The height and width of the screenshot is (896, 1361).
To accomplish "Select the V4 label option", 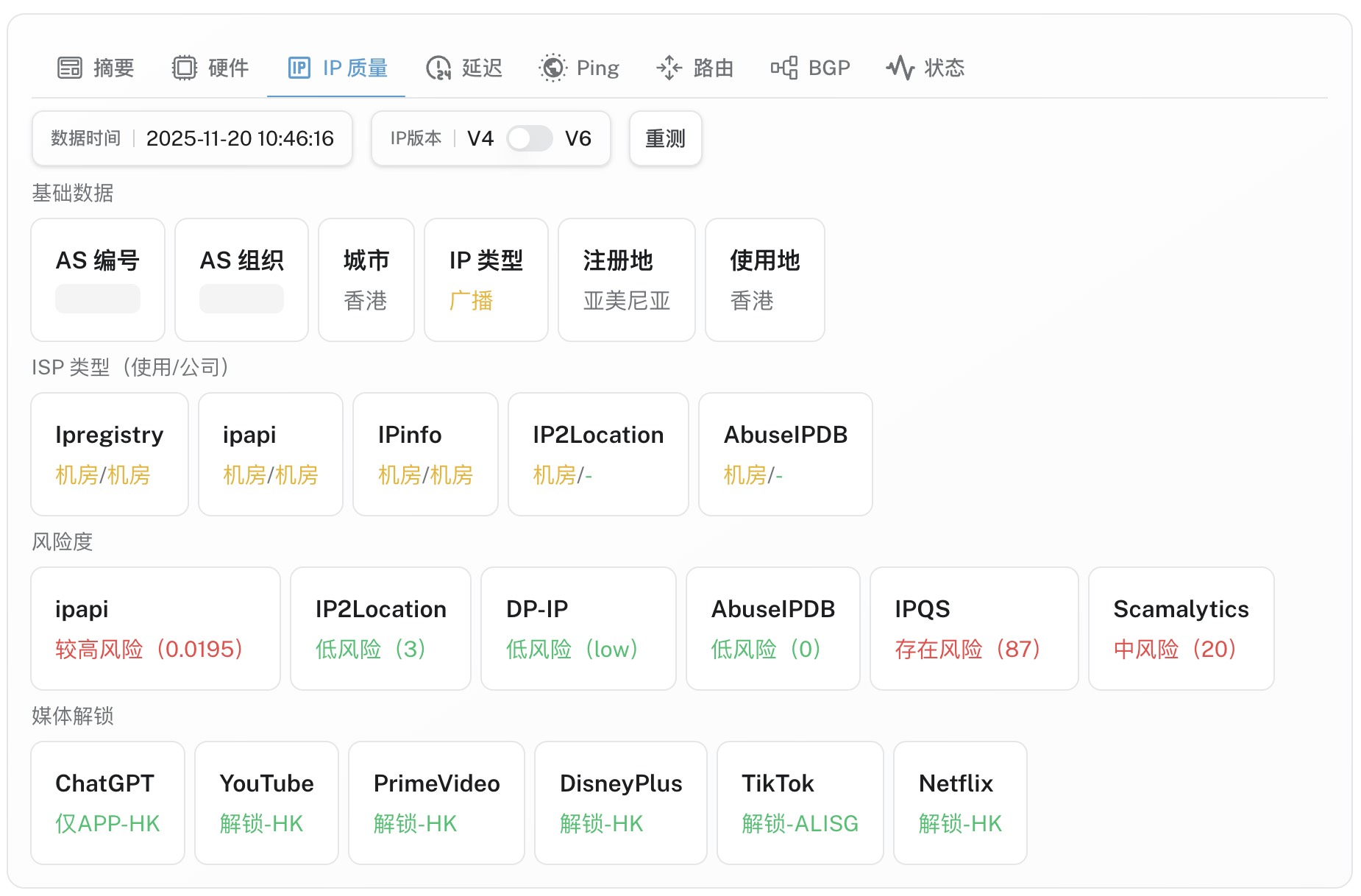I will click(480, 138).
